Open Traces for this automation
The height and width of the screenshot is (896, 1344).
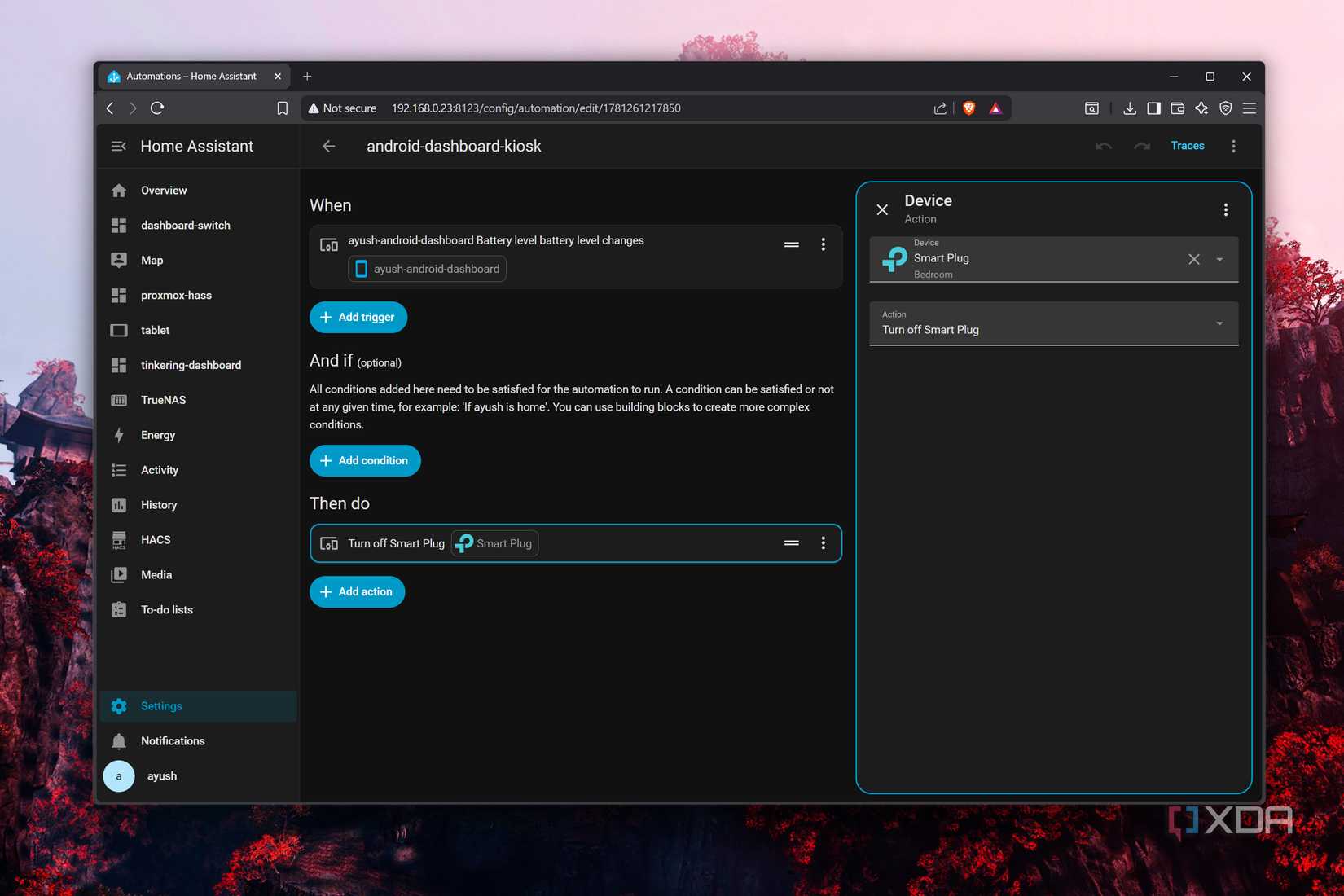coord(1188,146)
